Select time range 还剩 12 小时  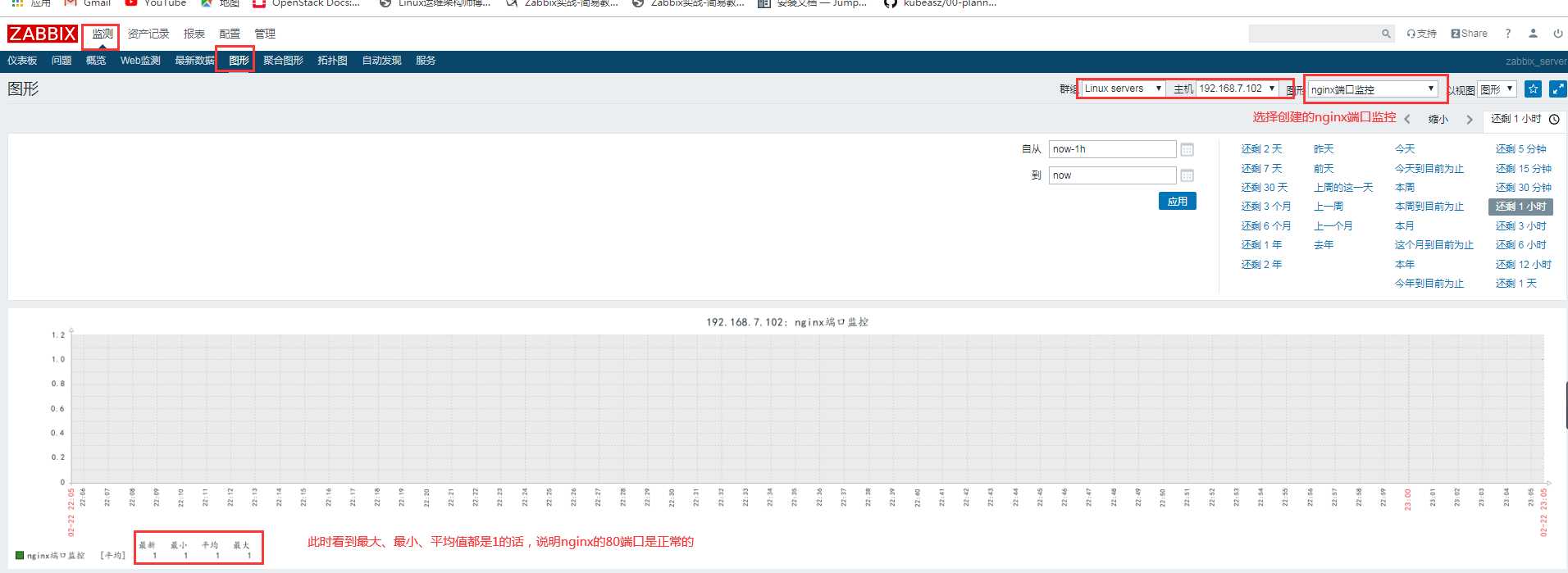[1524, 265]
